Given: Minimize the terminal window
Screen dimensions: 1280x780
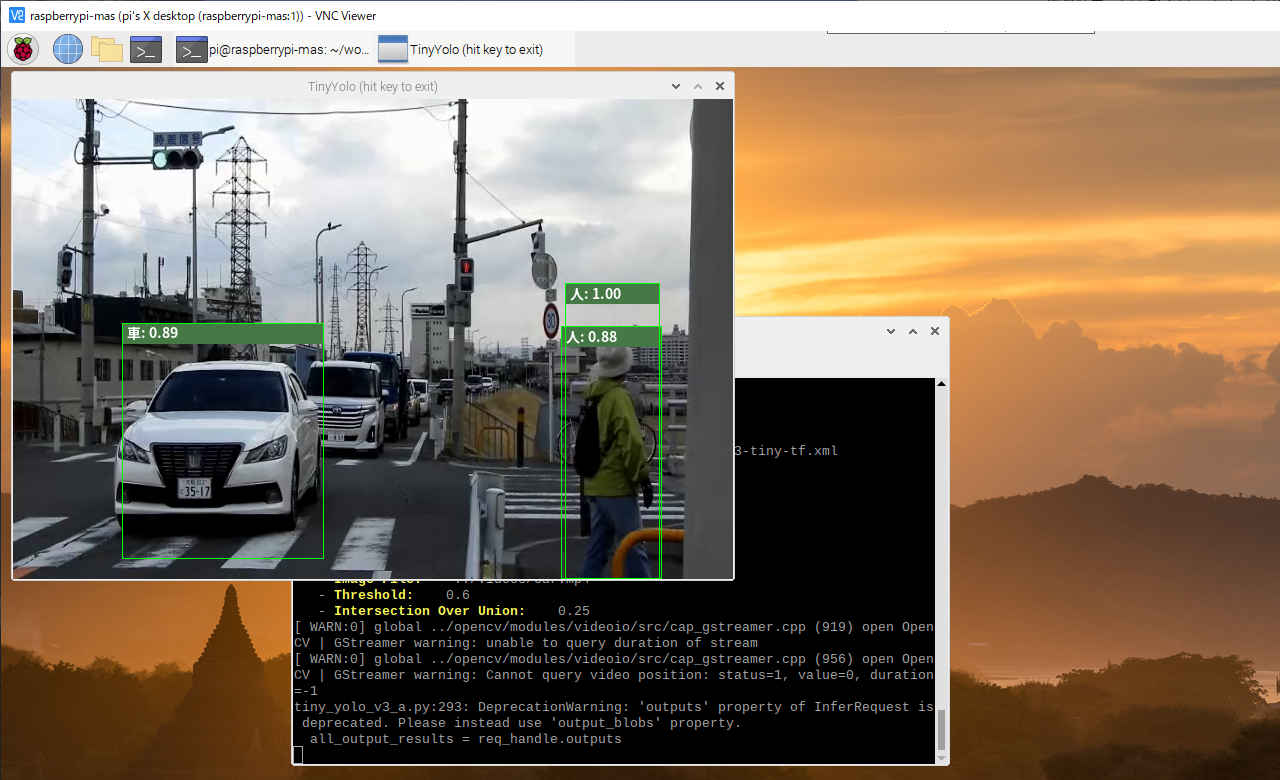Looking at the screenshot, I should [x=890, y=331].
